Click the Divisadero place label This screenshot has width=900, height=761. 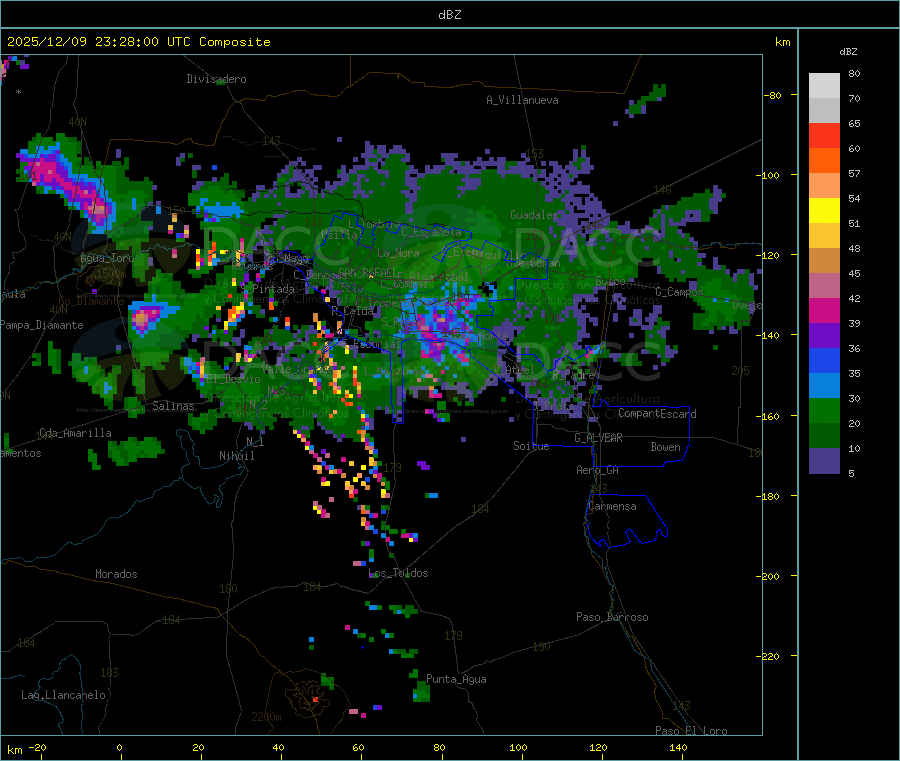pyautogui.click(x=216, y=79)
